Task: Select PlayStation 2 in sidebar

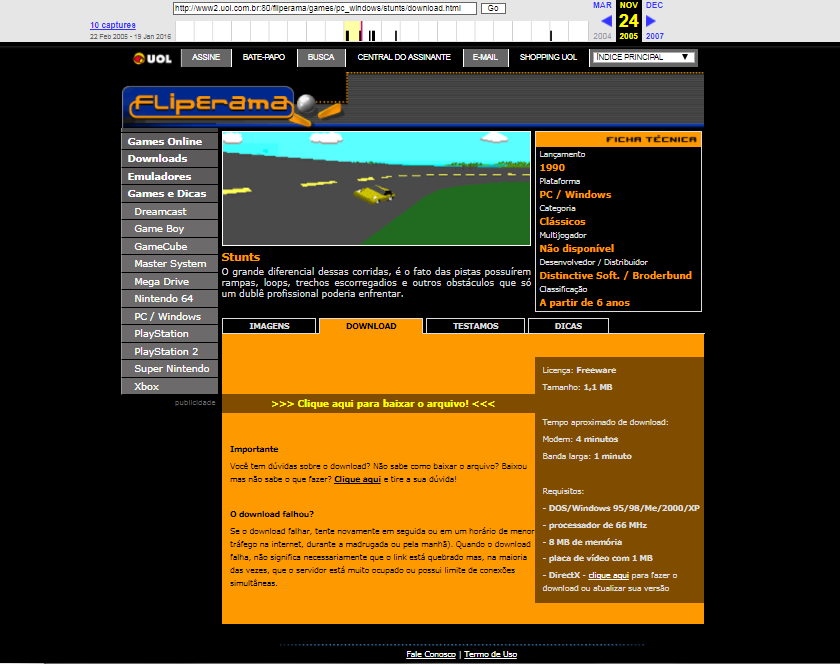Action: point(169,352)
